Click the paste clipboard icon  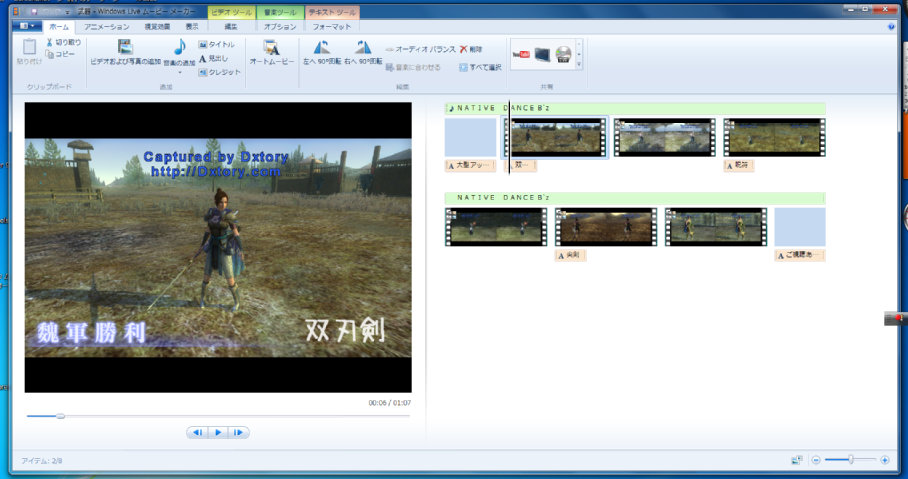tap(29, 47)
